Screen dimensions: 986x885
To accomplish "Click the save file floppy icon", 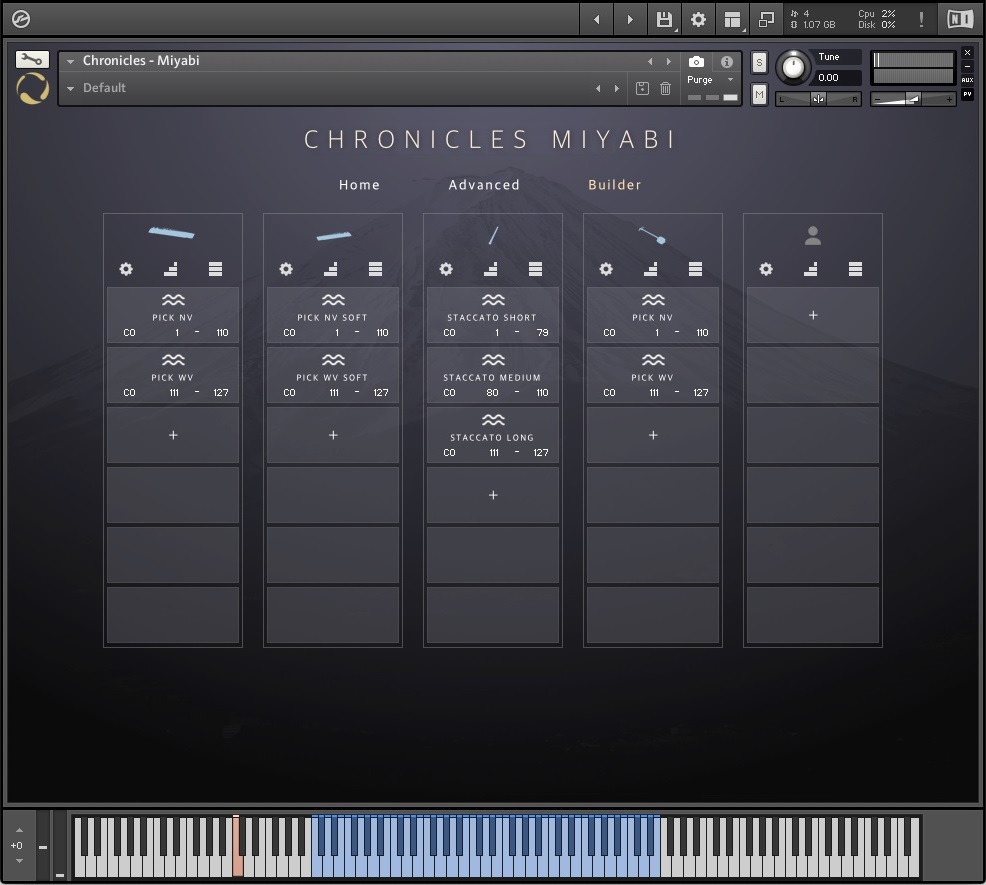I will [664, 19].
